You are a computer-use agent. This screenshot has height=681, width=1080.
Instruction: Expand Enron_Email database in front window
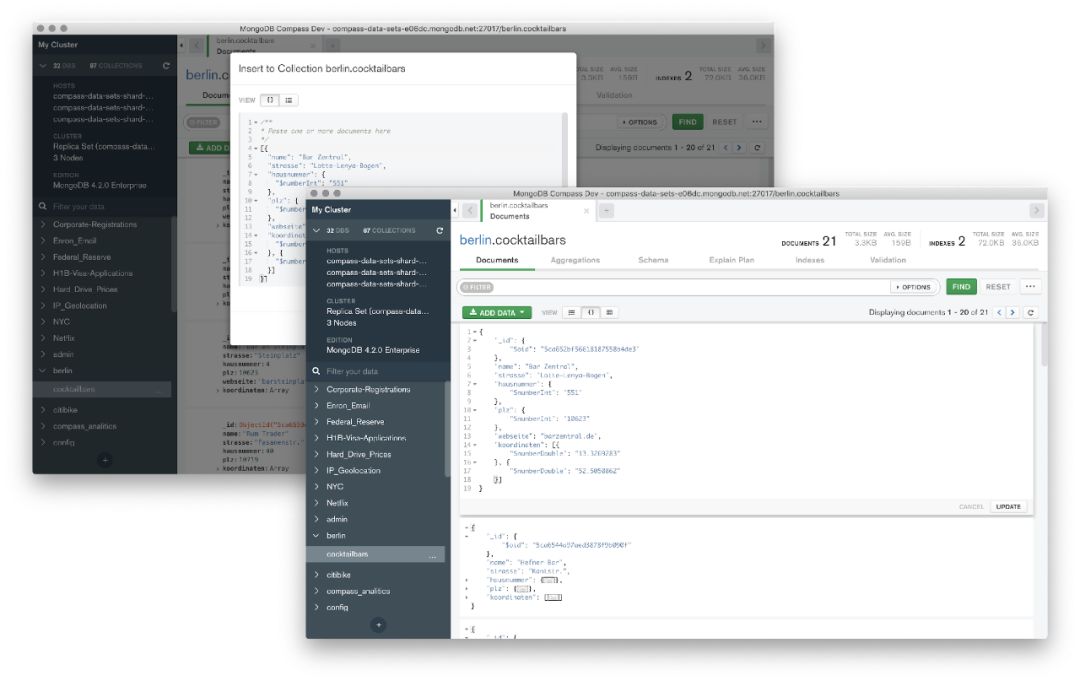pos(316,406)
